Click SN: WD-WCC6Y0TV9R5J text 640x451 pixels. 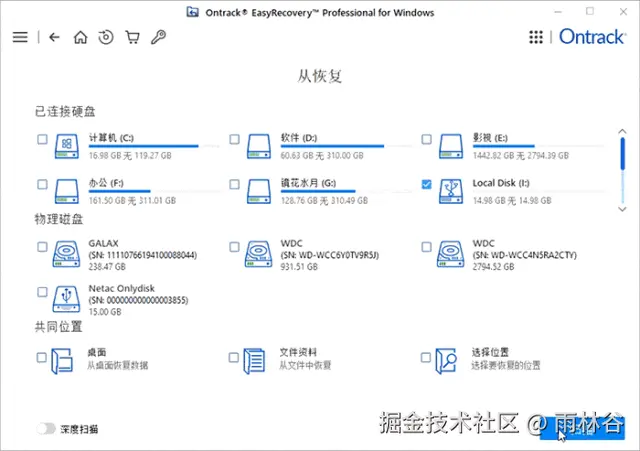(x=330, y=255)
